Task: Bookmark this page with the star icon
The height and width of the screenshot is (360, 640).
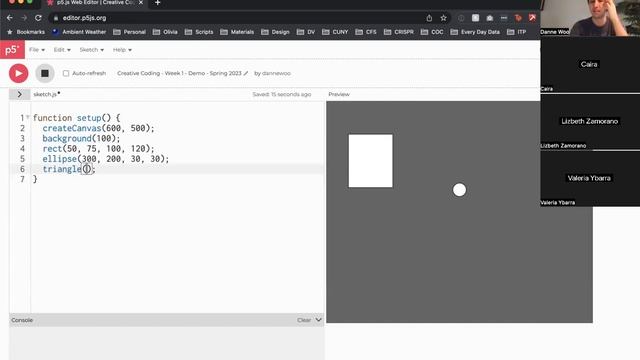Action: (x=443, y=18)
